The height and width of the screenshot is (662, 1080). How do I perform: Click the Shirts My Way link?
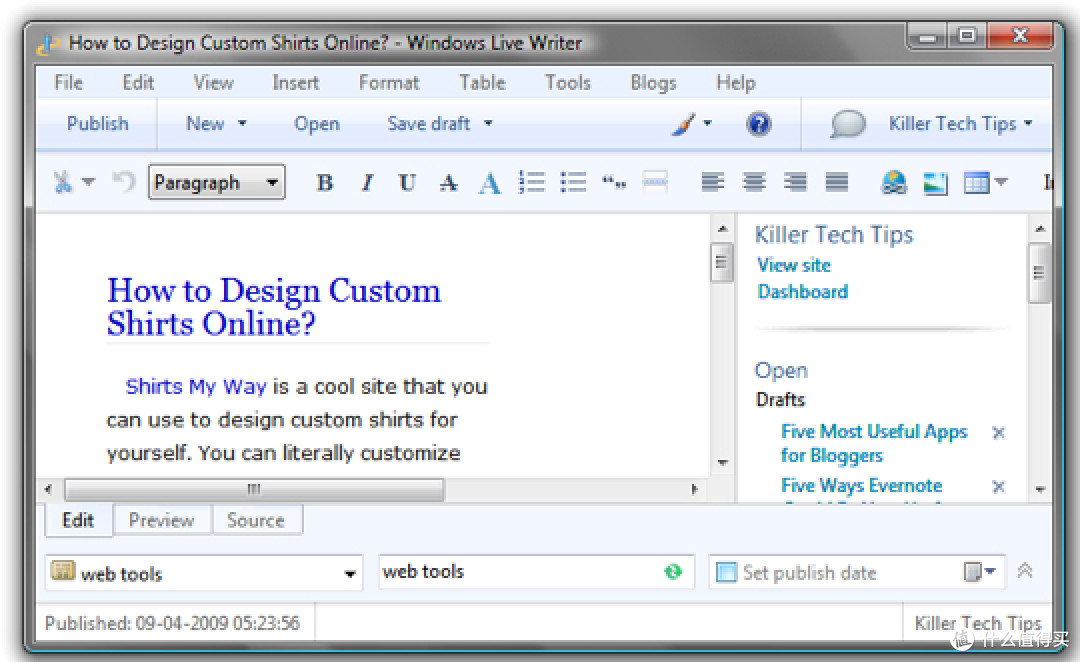point(196,386)
